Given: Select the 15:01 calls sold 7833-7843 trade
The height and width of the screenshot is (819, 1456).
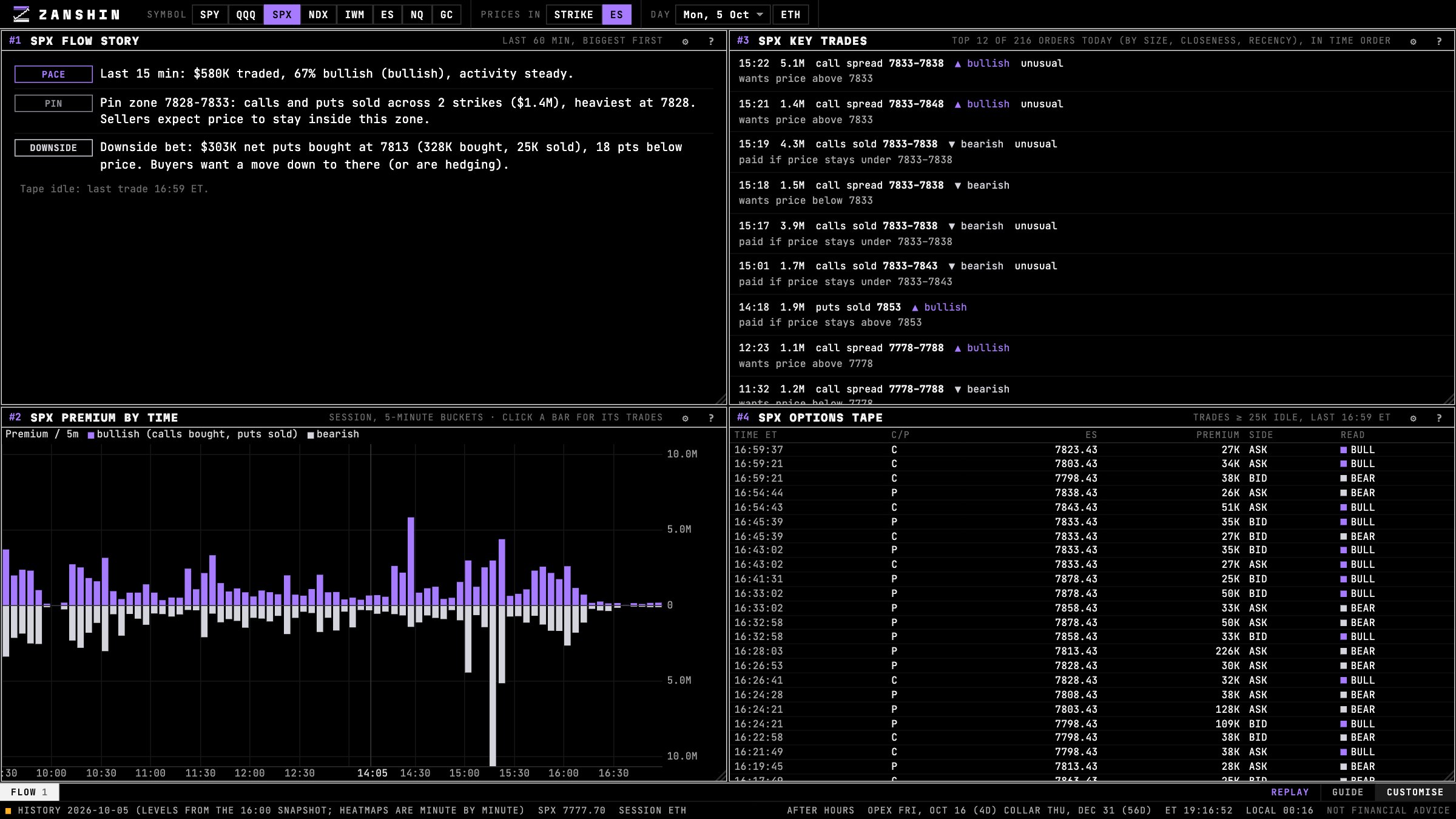Looking at the screenshot, I should (1091, 274).
